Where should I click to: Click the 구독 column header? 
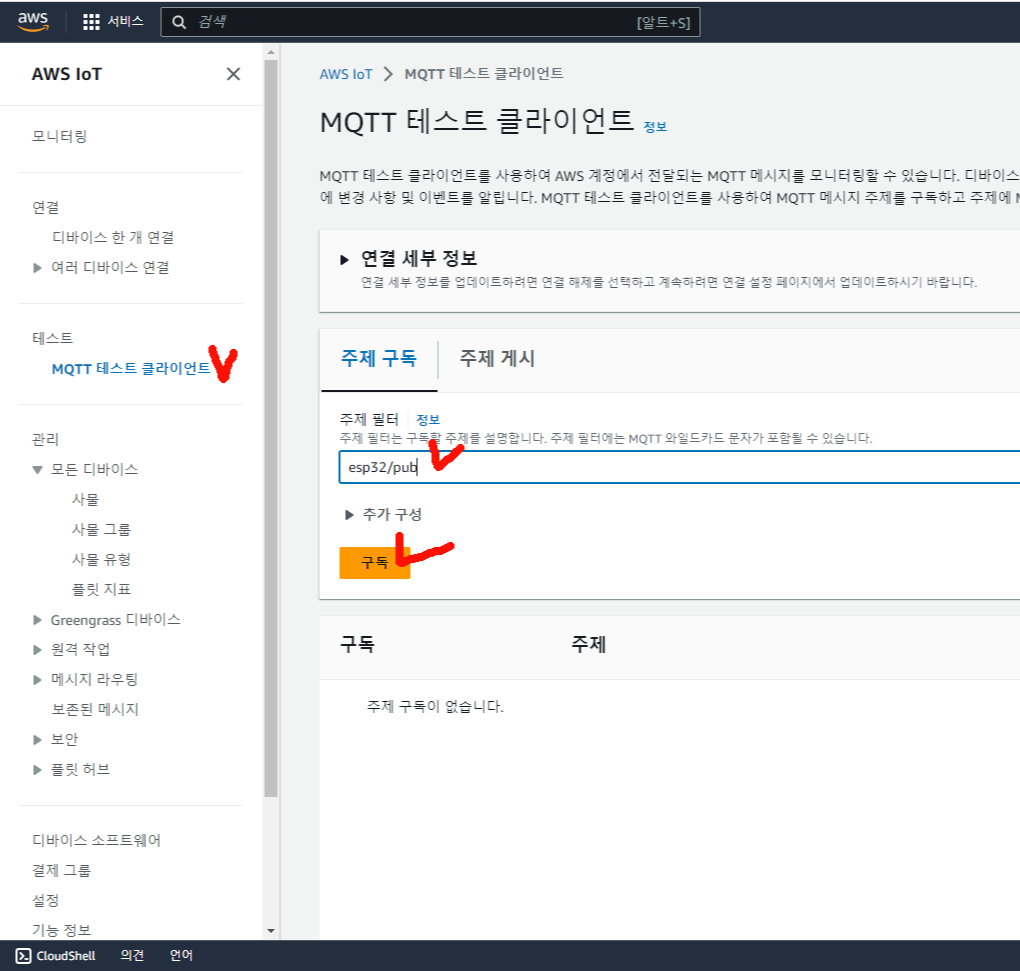point(357,645)
